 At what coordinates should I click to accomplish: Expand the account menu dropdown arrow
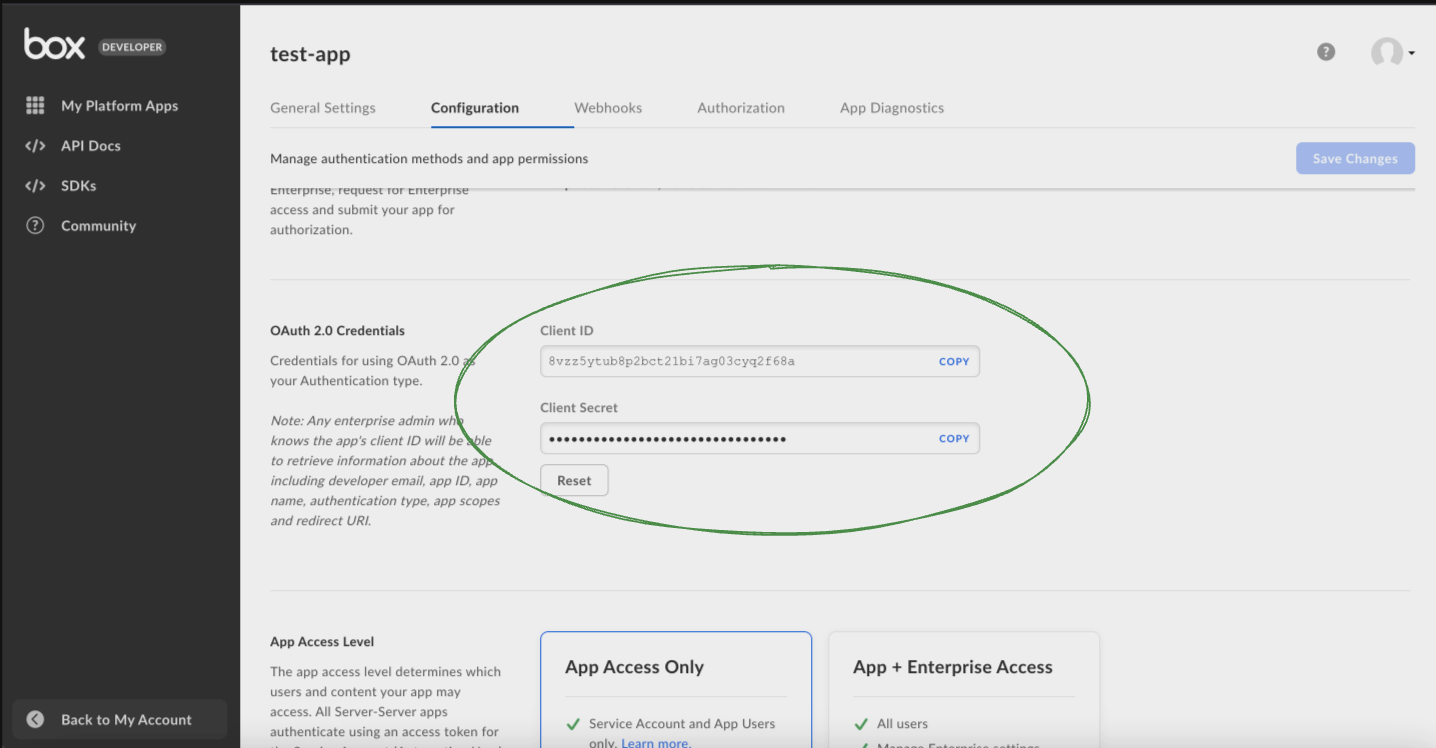[1411, 54]
